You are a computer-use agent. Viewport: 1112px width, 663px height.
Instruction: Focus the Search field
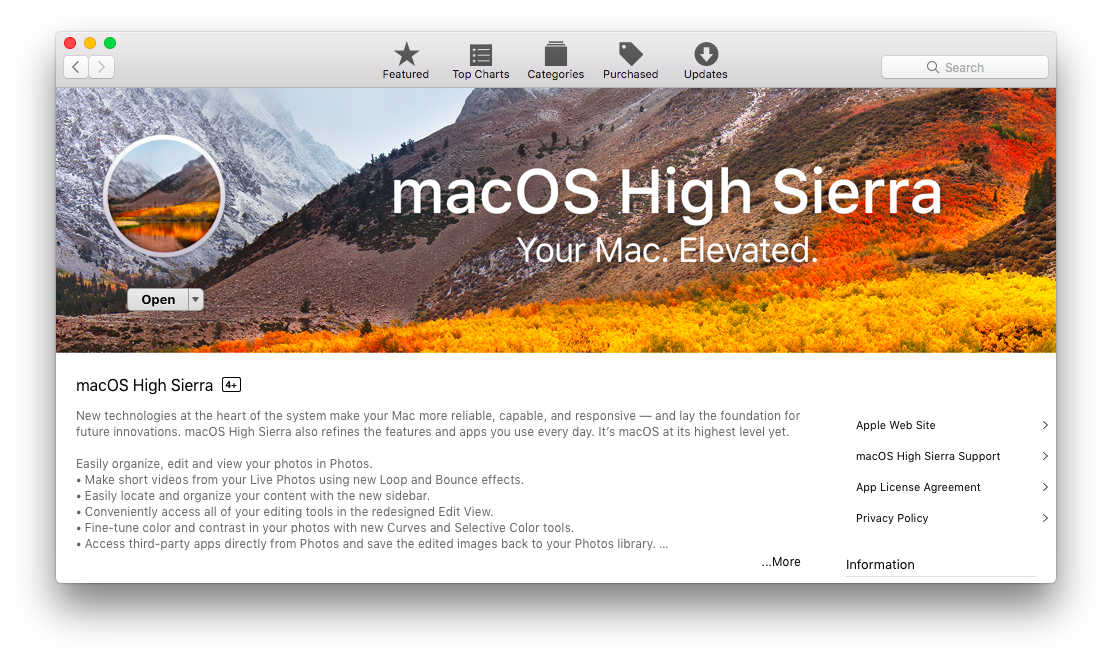coord(964,67)
